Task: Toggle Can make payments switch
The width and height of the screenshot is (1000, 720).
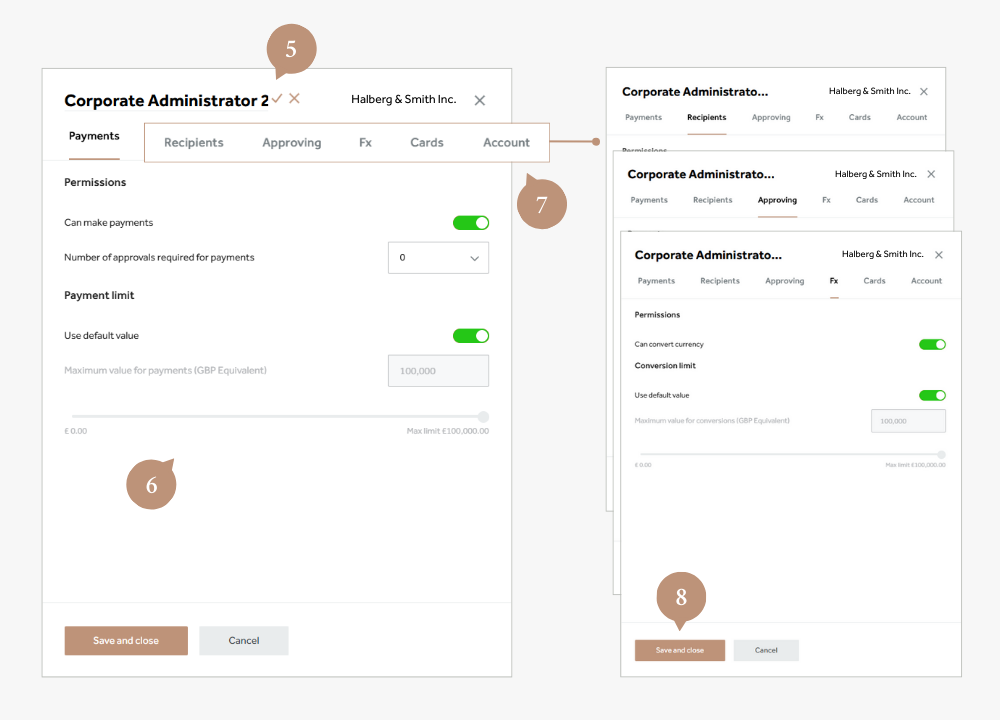Action: [471, 223]
